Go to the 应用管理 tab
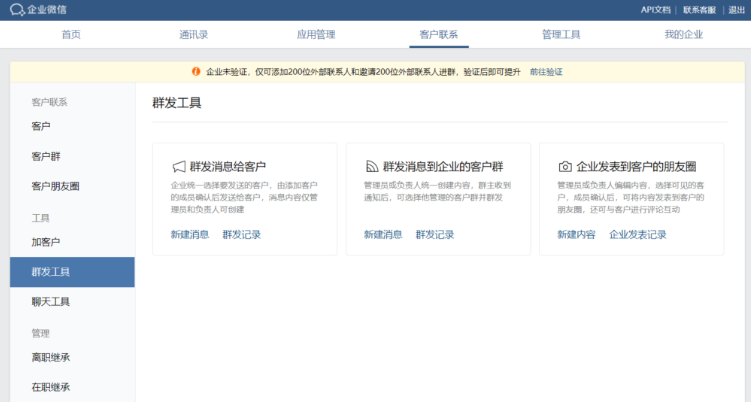 tap(316, 34)
